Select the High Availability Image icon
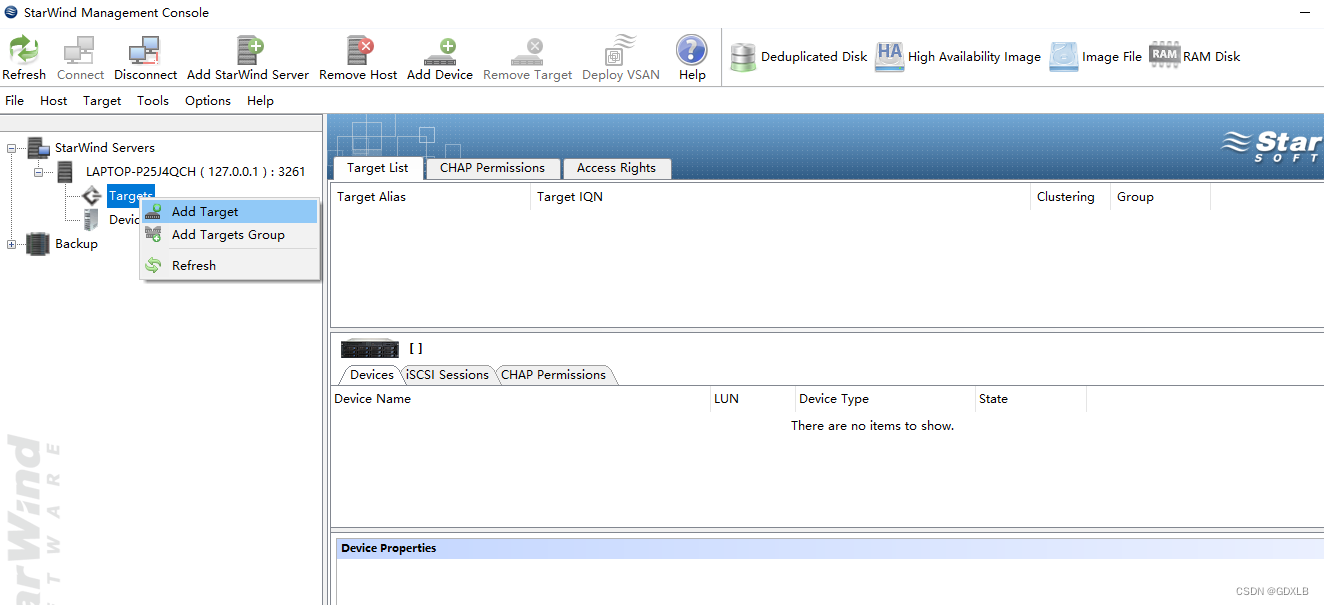Image resolution: width=1324 pixels, height=605 pixels. (889, 57)
